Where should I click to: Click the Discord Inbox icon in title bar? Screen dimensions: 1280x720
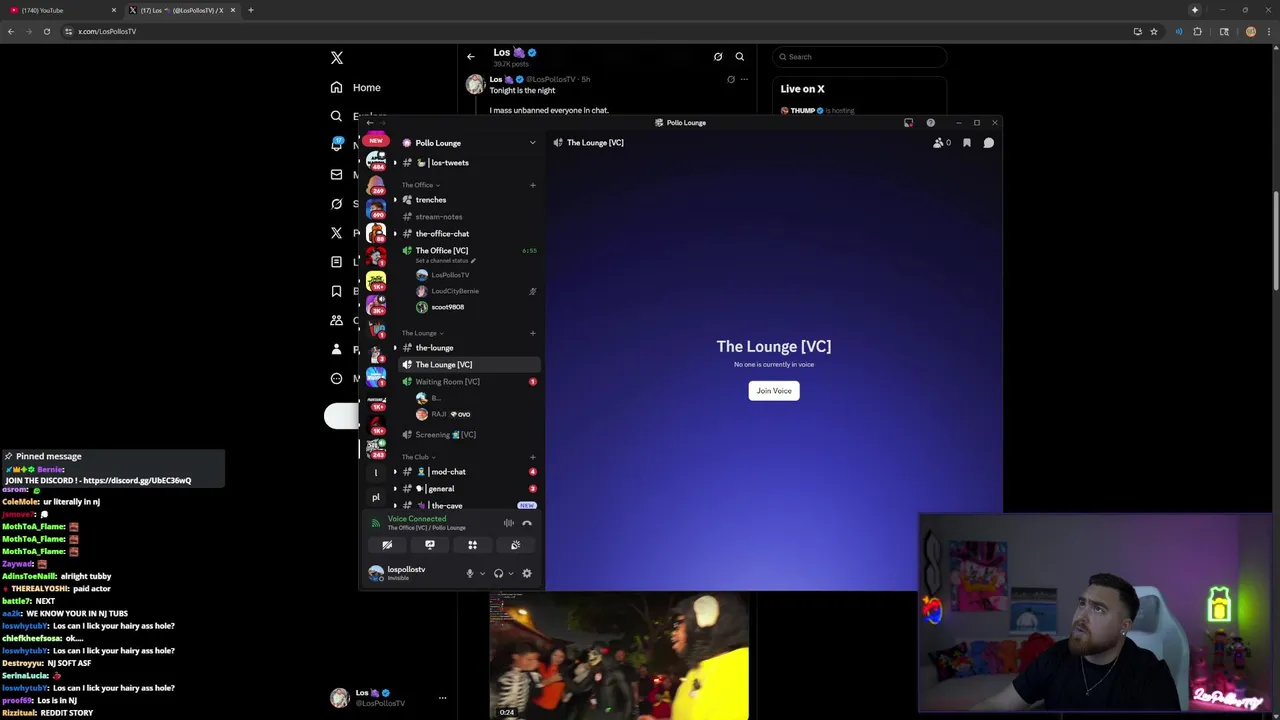click(908, 123)
